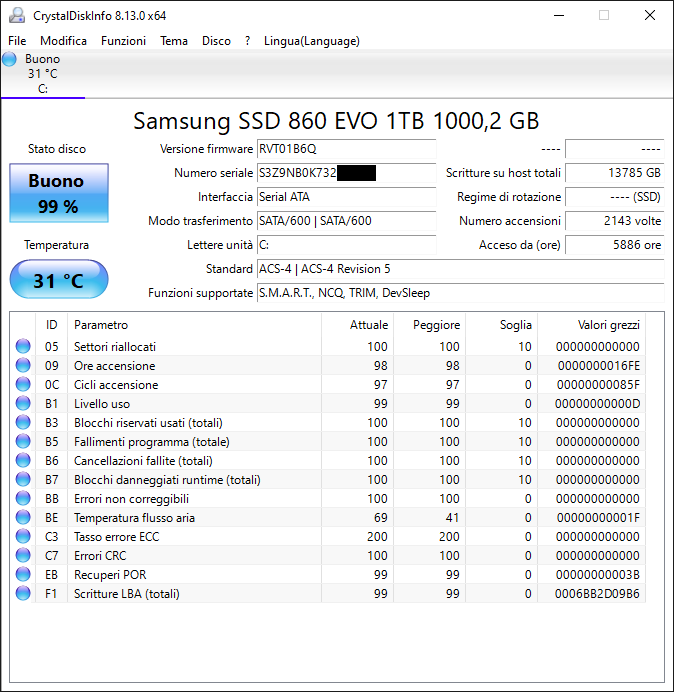The width and height of the screenshot is (674, 692).
Task: Select the 'Temperatura flusso aria' parameter text
Action: 134,517
